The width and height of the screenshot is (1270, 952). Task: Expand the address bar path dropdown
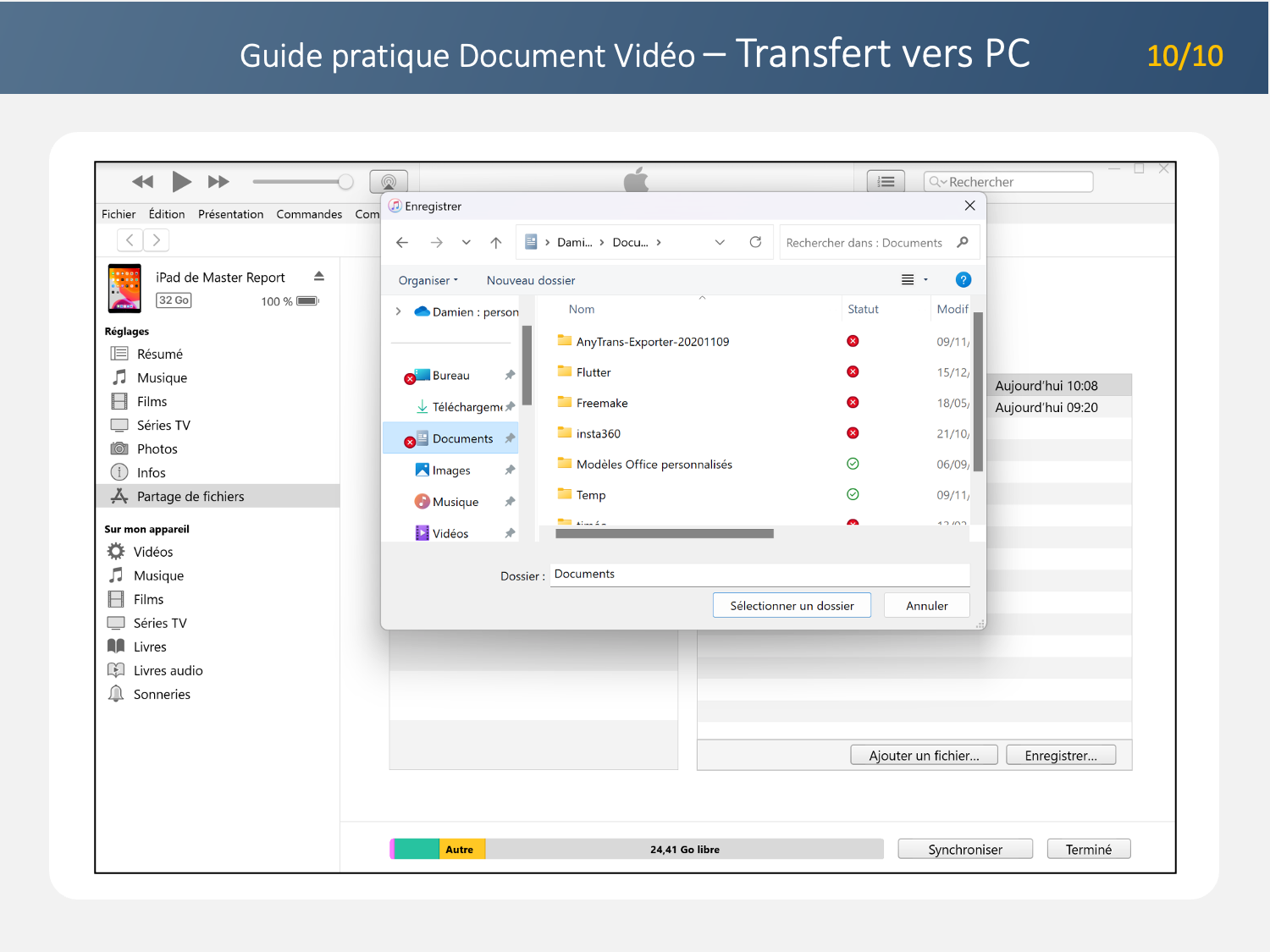click(720, 243)
